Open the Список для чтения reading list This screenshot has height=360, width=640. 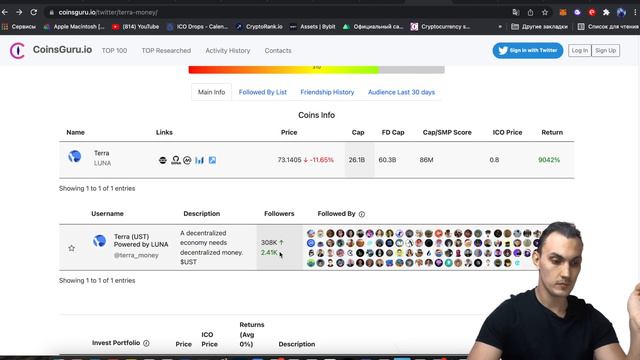[608, 27]
